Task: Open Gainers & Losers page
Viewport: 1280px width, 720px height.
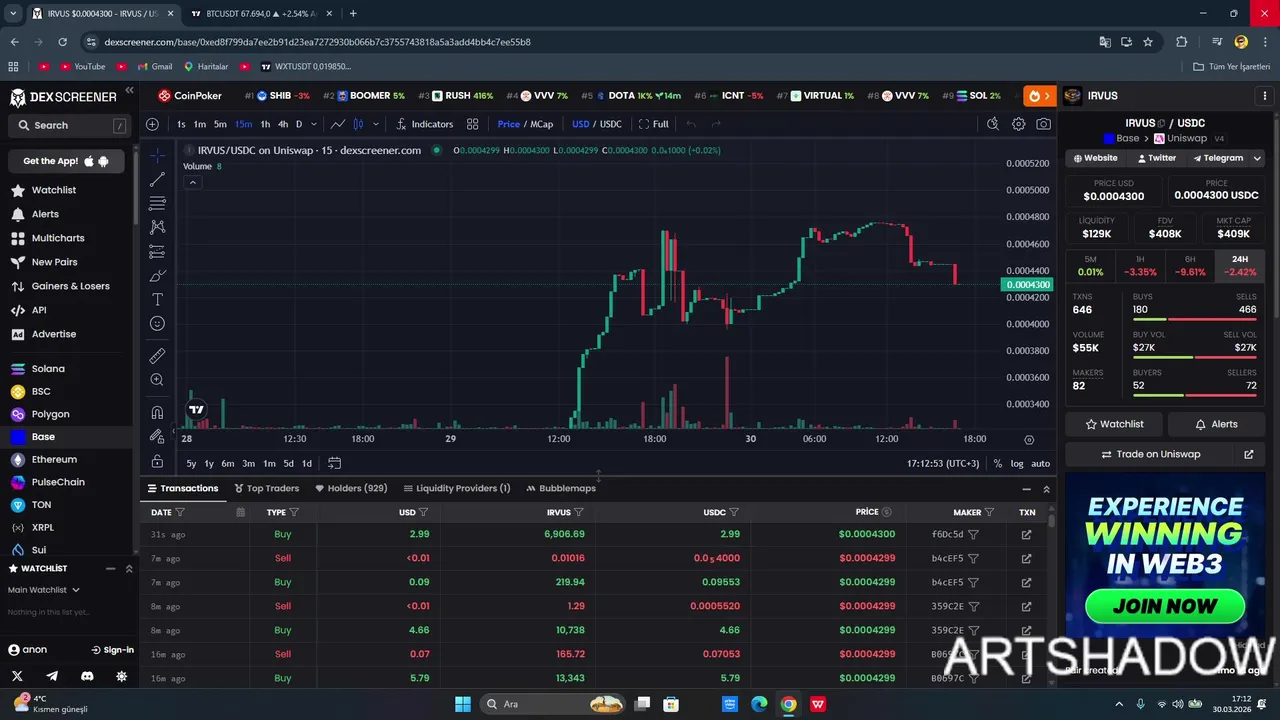Action: (x=70, y=286)
